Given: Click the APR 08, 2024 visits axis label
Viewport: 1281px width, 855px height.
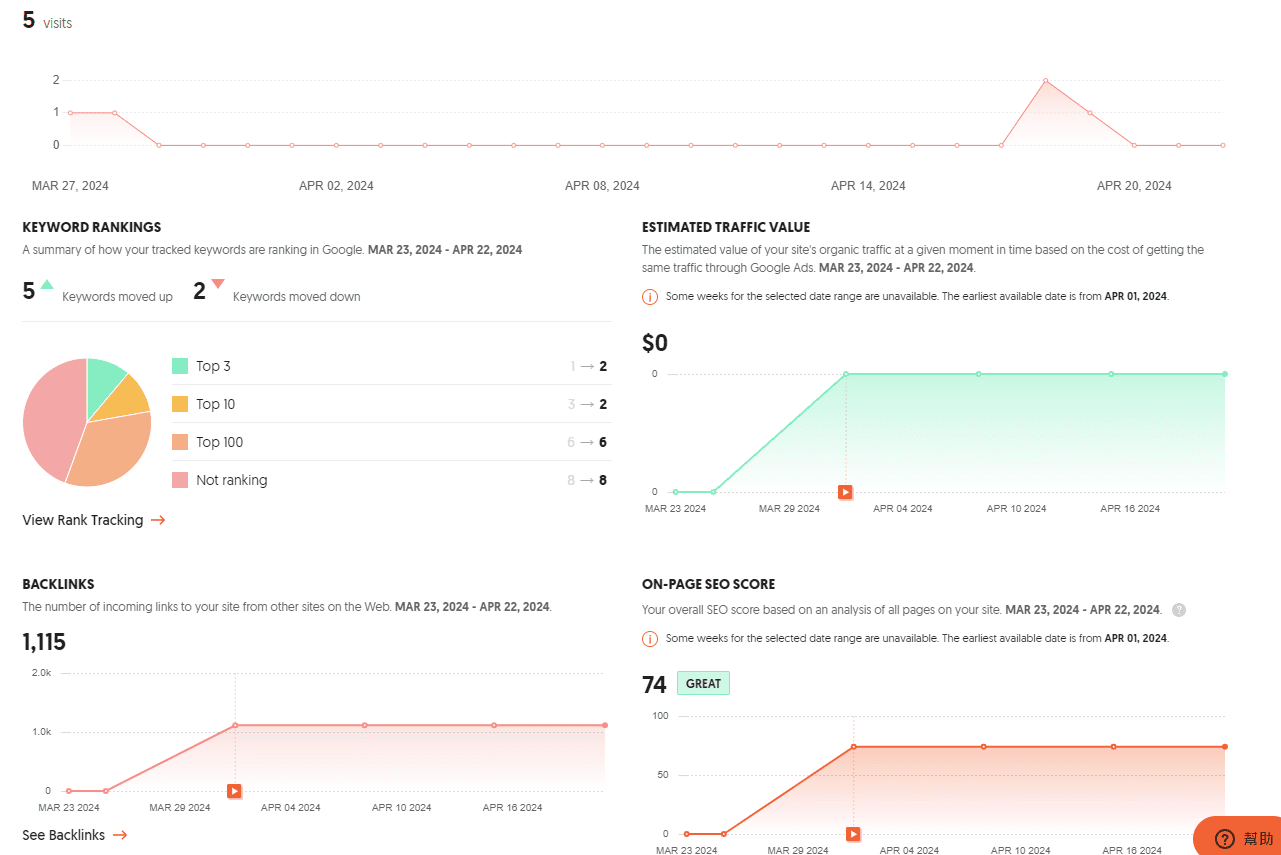Looking at the screenshot, I should tap(602, 186).
